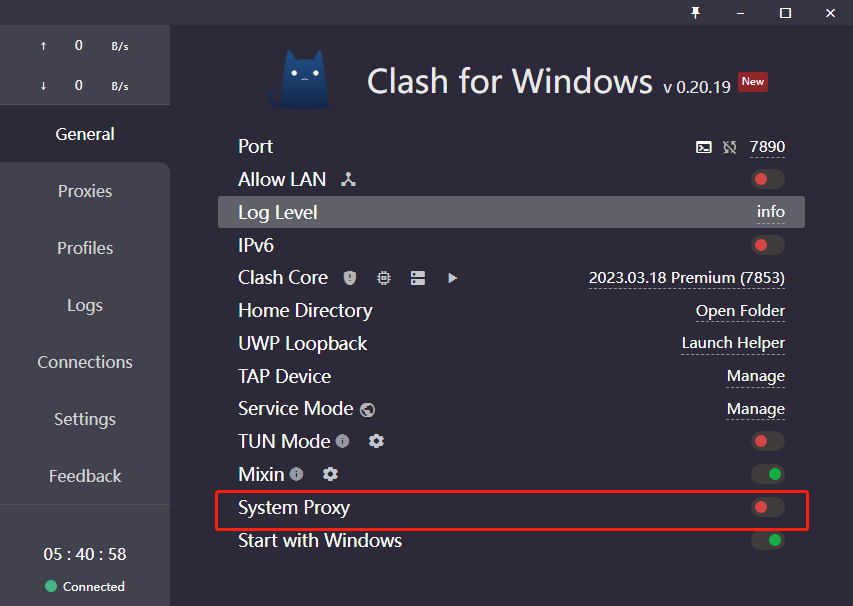Open the Profiles section
The width and height of the screenshot is (853, 606).
pos(85,248)
